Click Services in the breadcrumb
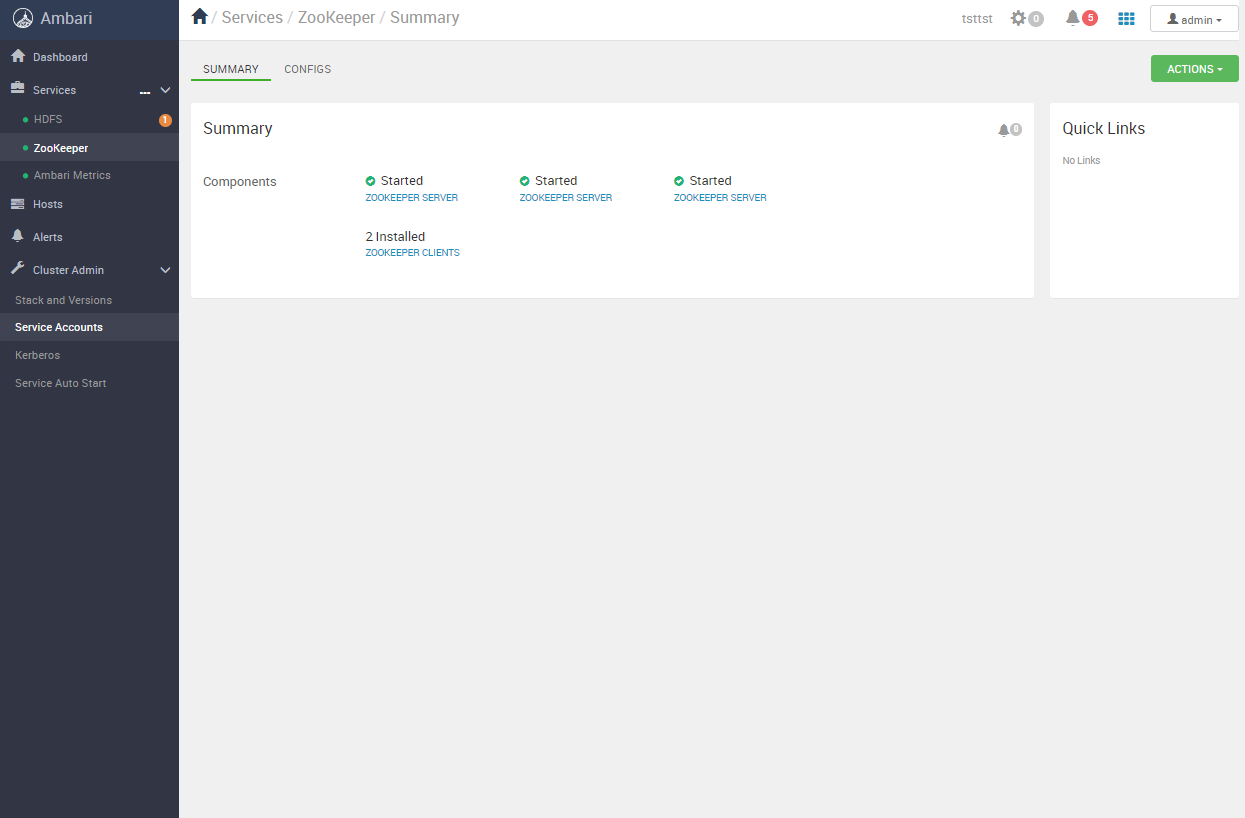Screen dimensions: 1245x818 click(252, 17)
